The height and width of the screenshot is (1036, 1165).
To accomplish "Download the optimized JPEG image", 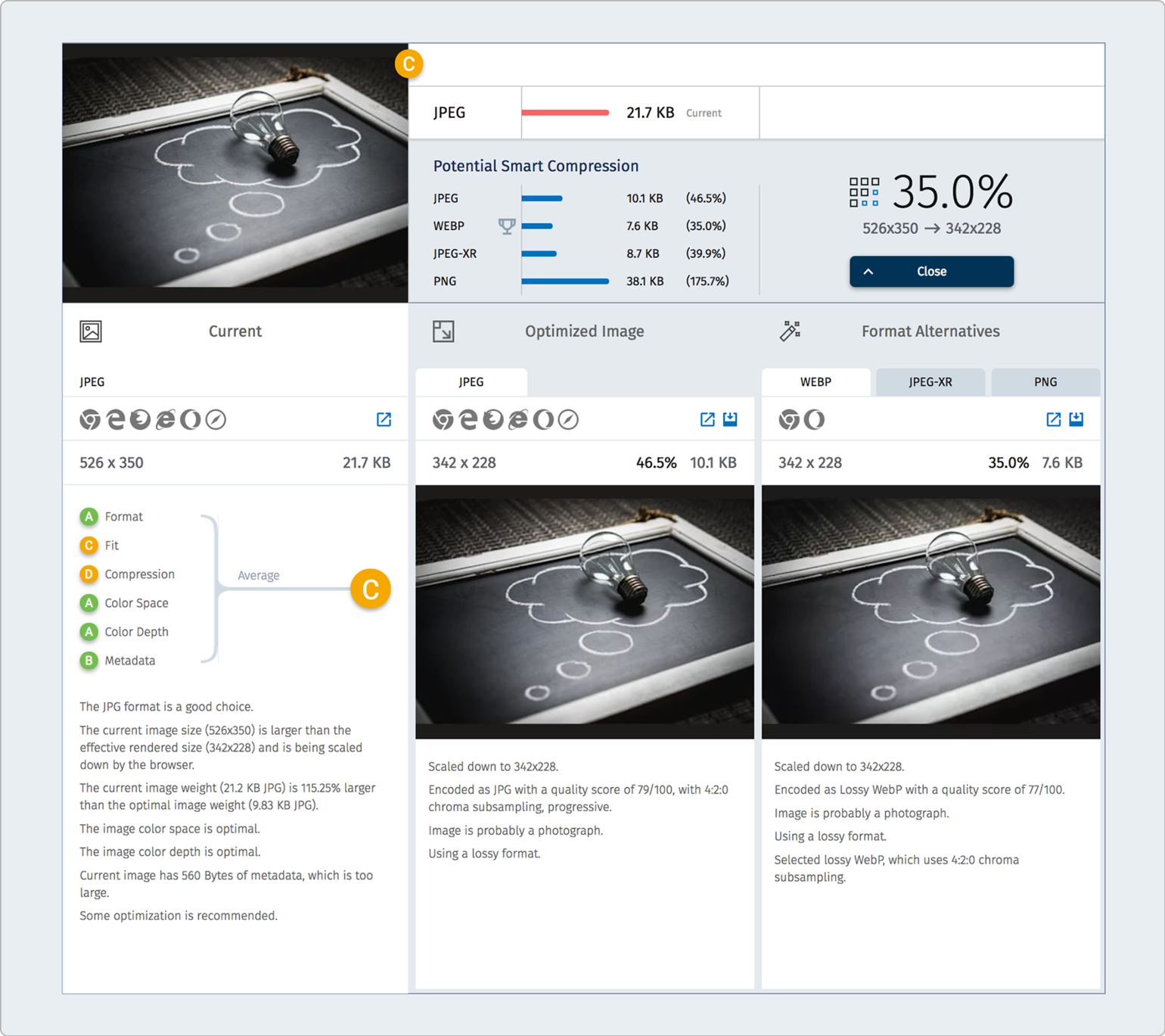I will [730, 419].
